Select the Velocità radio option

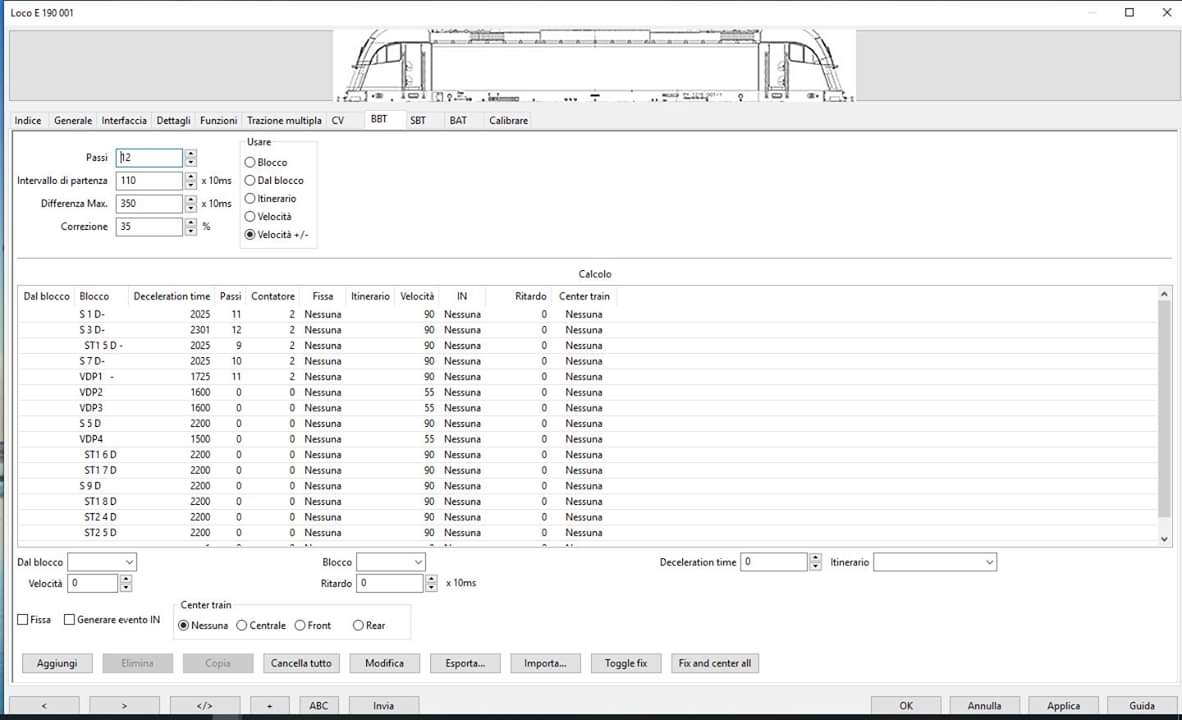[x=250, y=217]
